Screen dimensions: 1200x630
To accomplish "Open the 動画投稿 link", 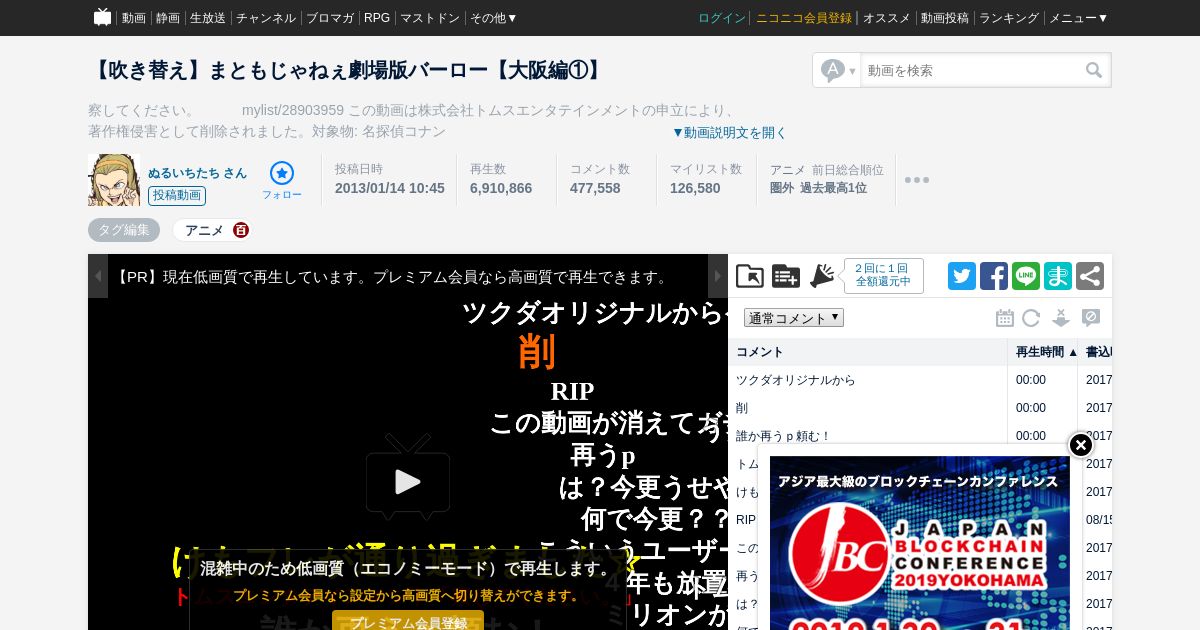I will coord(945,18).
